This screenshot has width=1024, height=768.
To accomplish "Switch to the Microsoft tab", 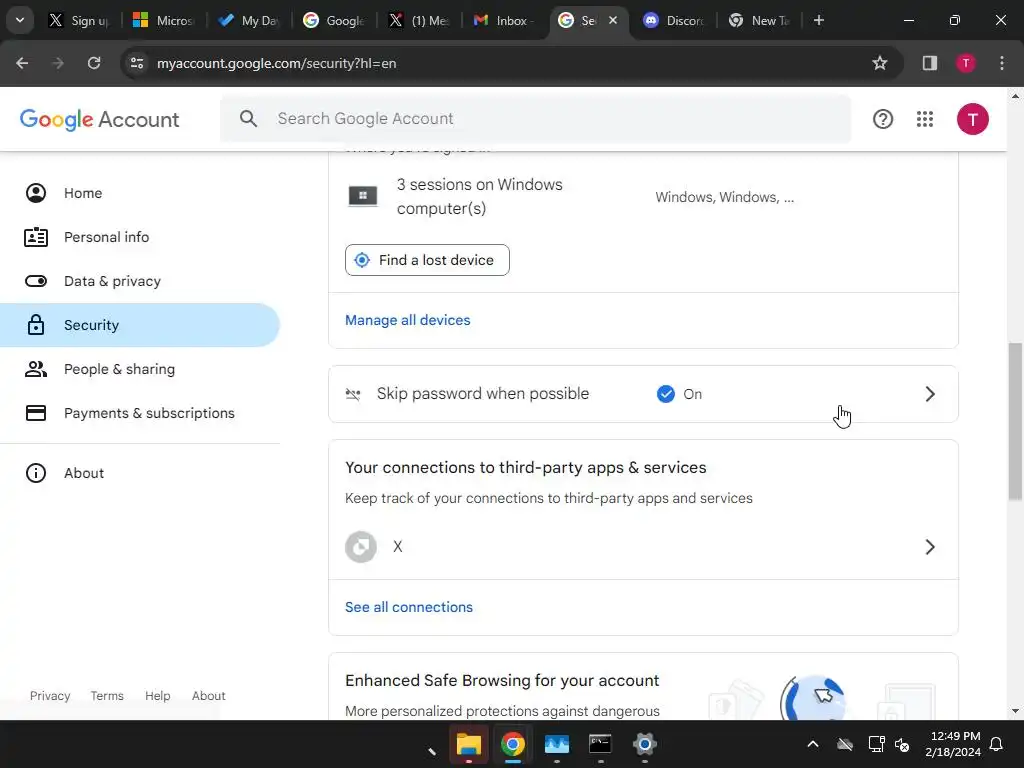I will tap(163, 20).
